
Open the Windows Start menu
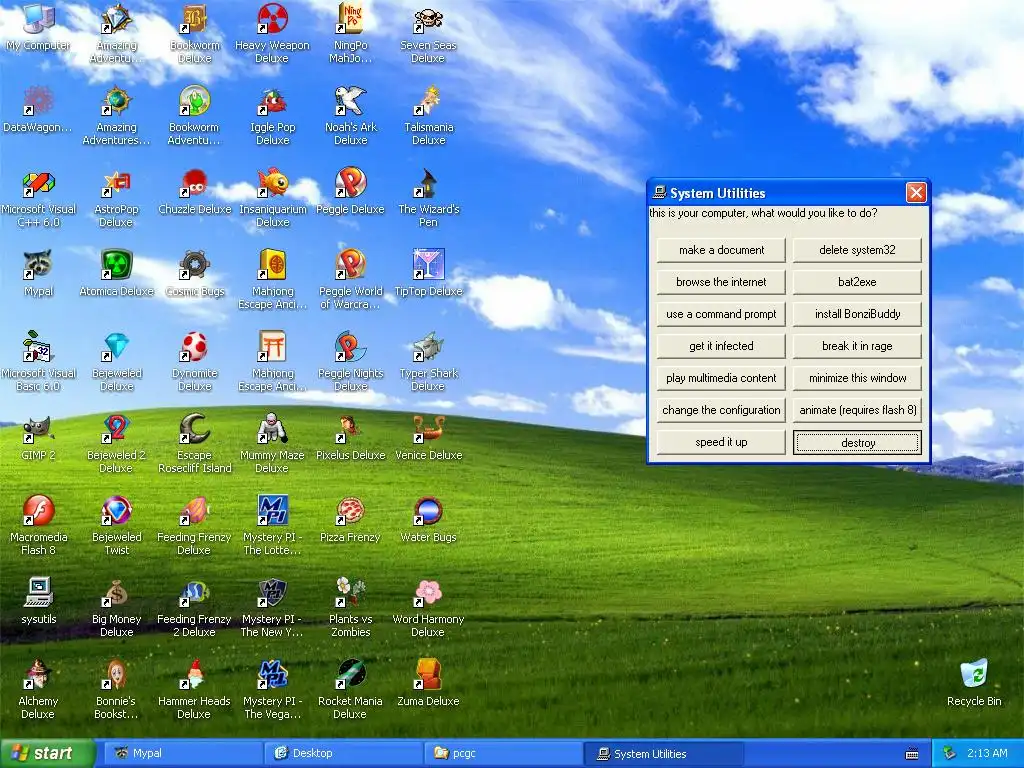click(x=46, y=754)
